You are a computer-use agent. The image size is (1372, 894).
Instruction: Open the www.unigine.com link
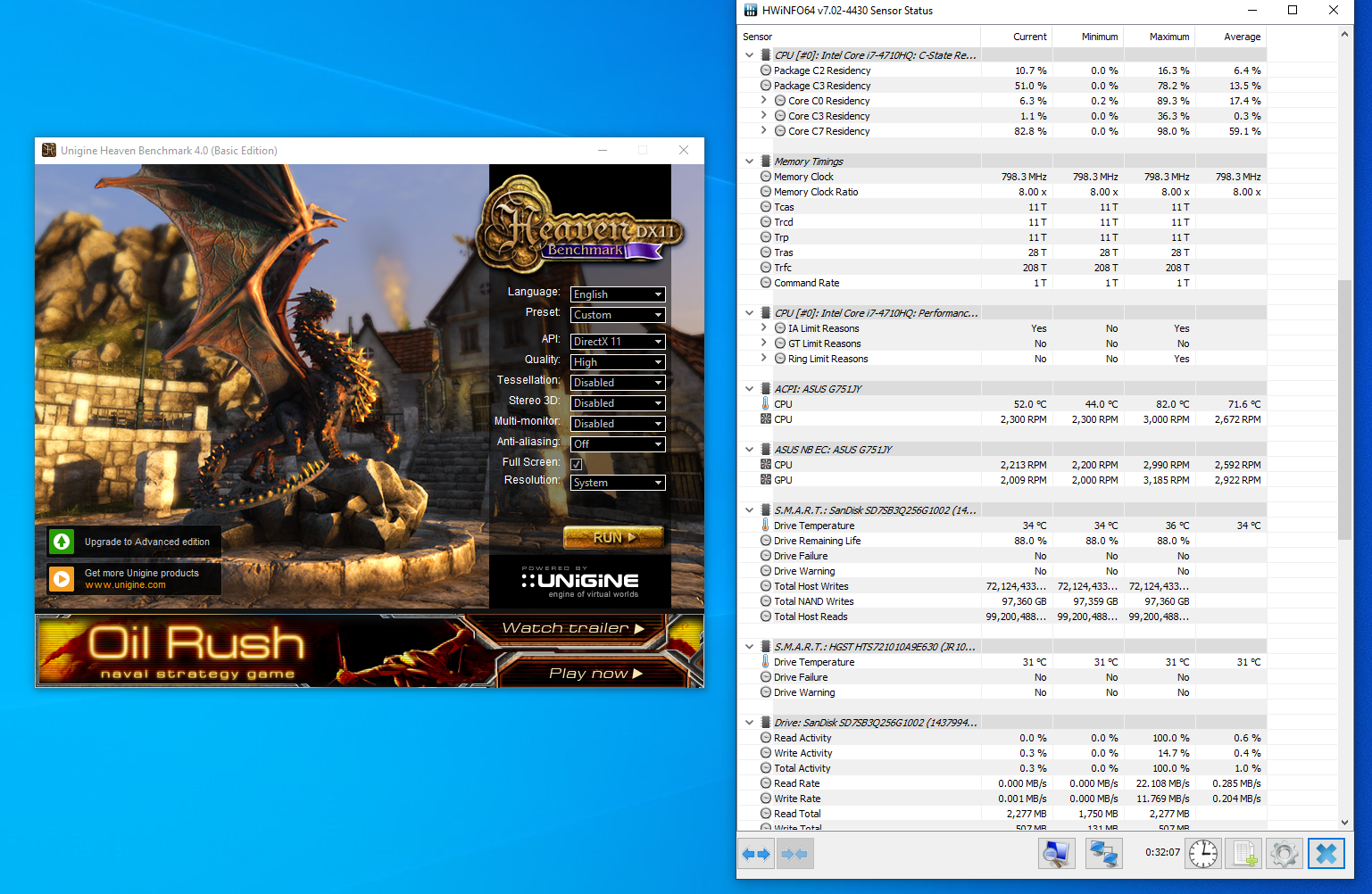click(x=125, y=585)
